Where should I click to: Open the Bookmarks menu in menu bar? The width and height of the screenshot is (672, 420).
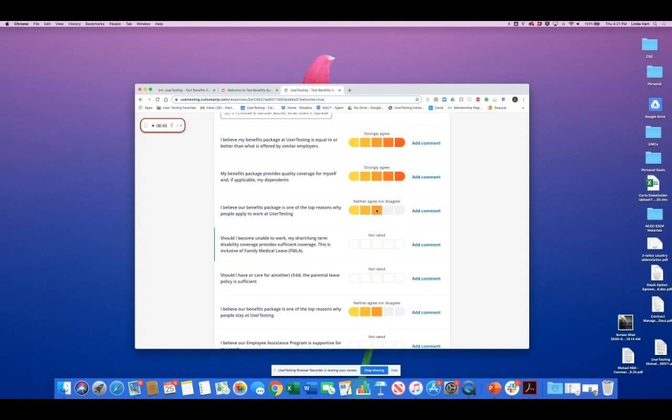click(x=95, y=24)
